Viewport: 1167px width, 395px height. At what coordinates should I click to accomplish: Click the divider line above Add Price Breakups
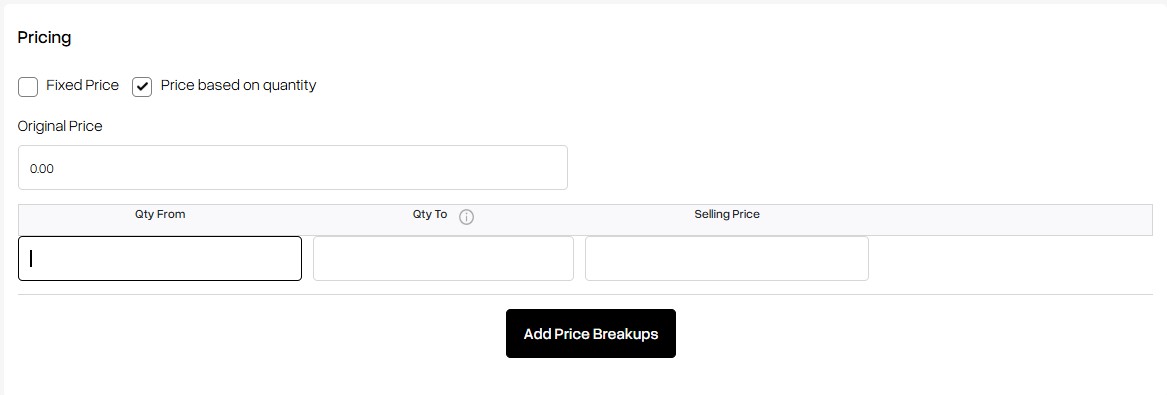pyautogui.click(x=585, y=295)
